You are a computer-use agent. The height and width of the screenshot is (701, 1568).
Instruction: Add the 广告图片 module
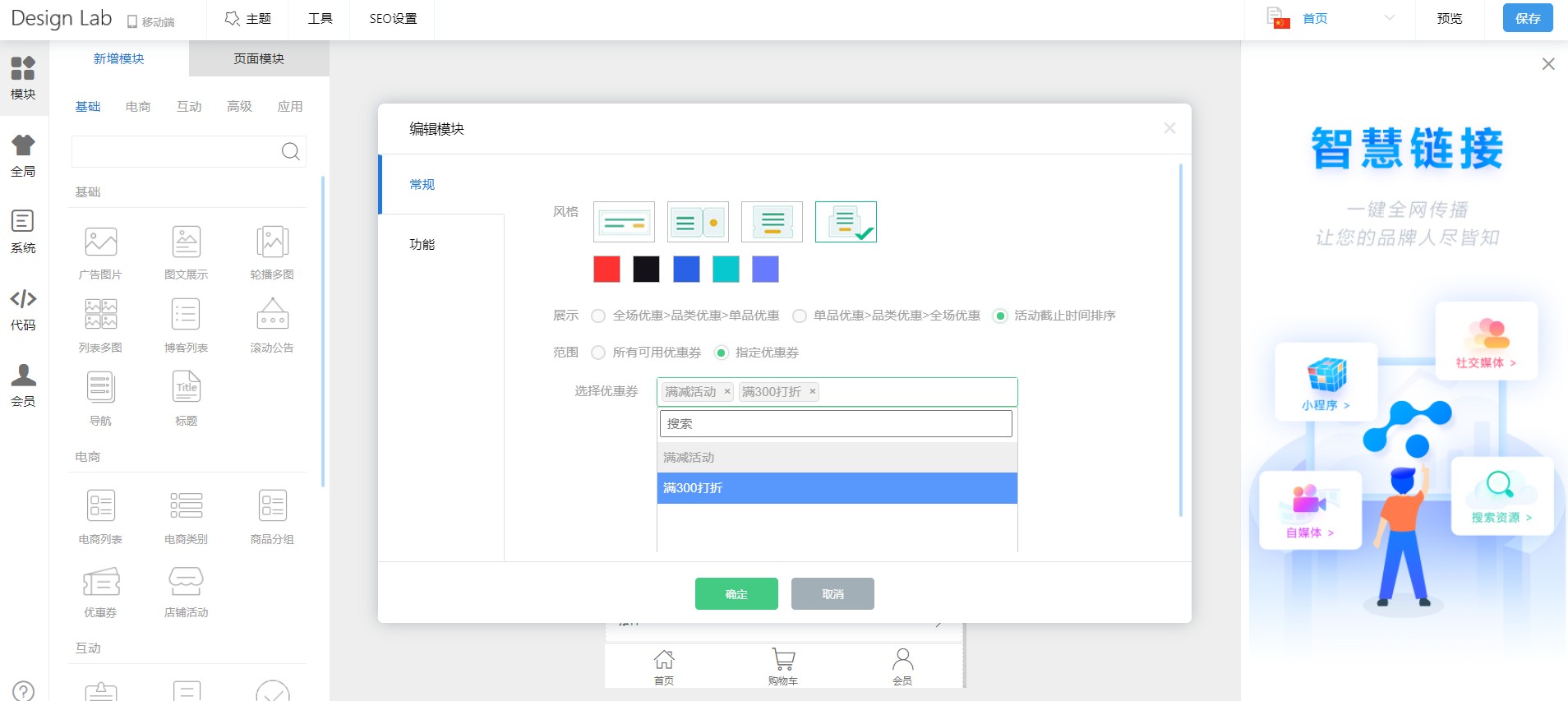100,252
